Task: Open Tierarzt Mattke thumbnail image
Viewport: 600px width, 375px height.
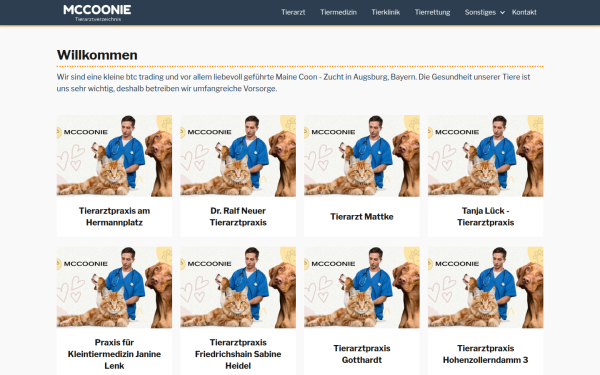Action: click(x=362, y=156)
